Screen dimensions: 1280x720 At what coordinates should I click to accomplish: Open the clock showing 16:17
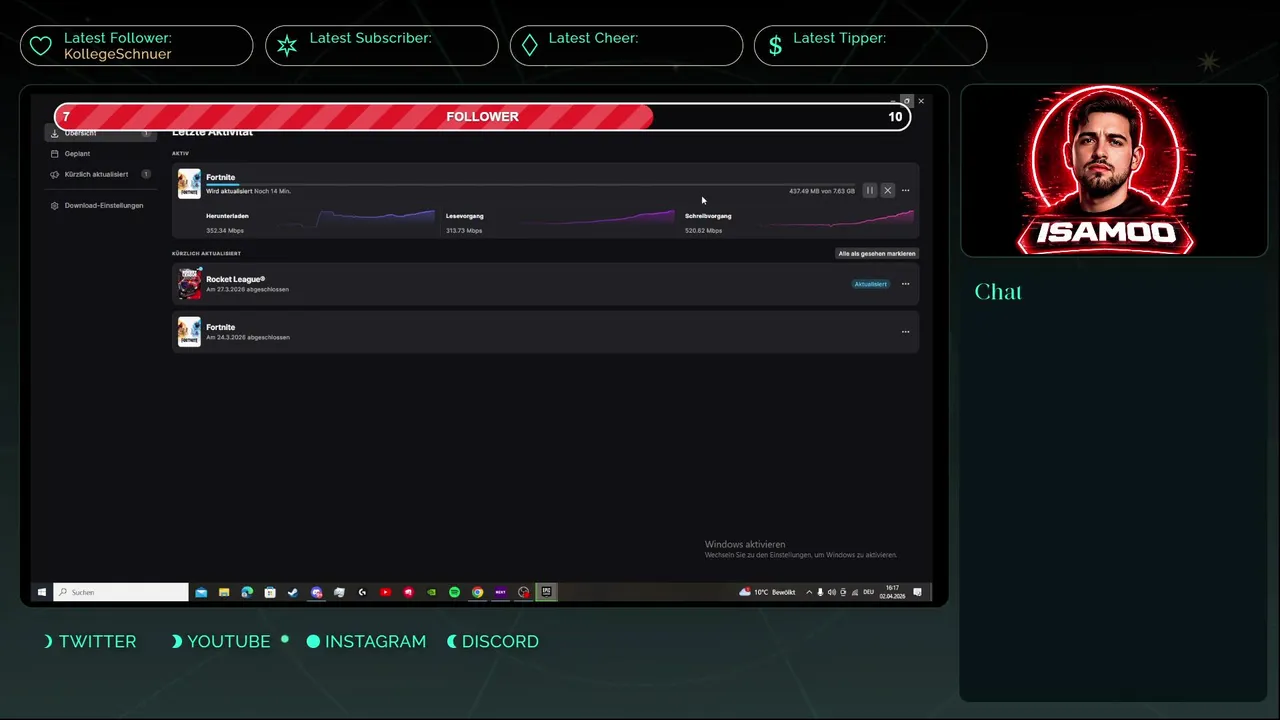892,592
